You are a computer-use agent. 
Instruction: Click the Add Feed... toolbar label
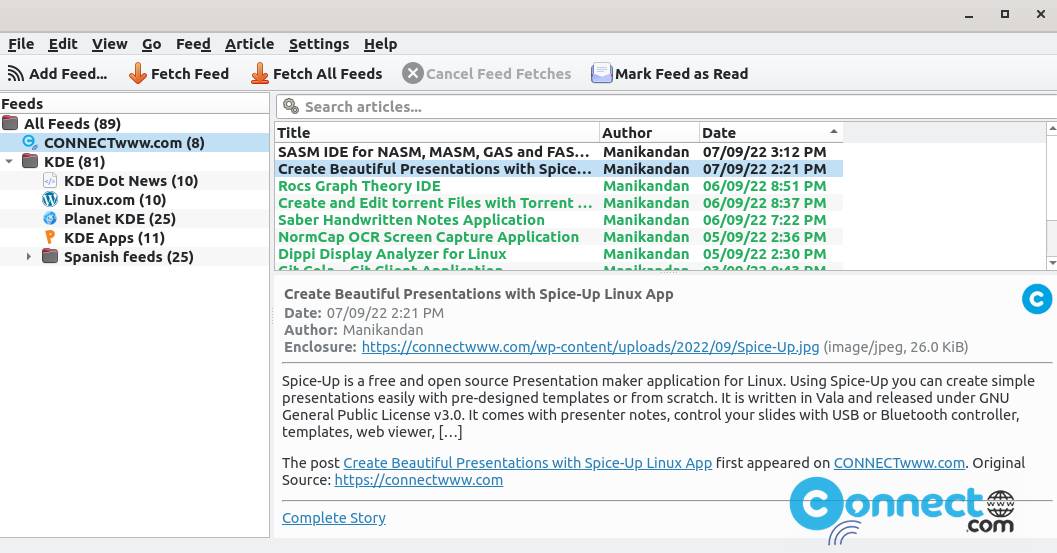(68, 74)
